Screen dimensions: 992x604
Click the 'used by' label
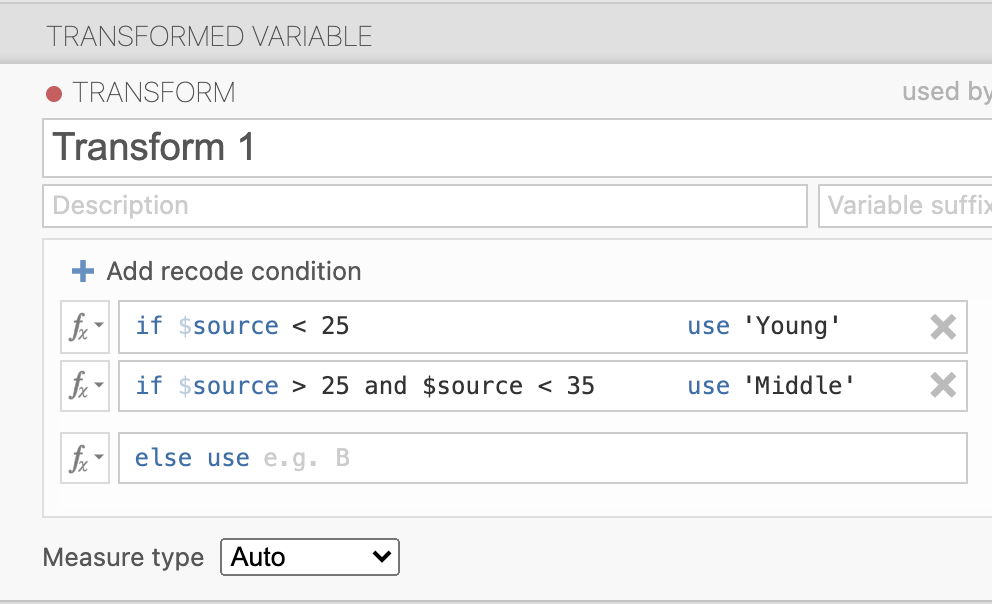coord(945,92)
